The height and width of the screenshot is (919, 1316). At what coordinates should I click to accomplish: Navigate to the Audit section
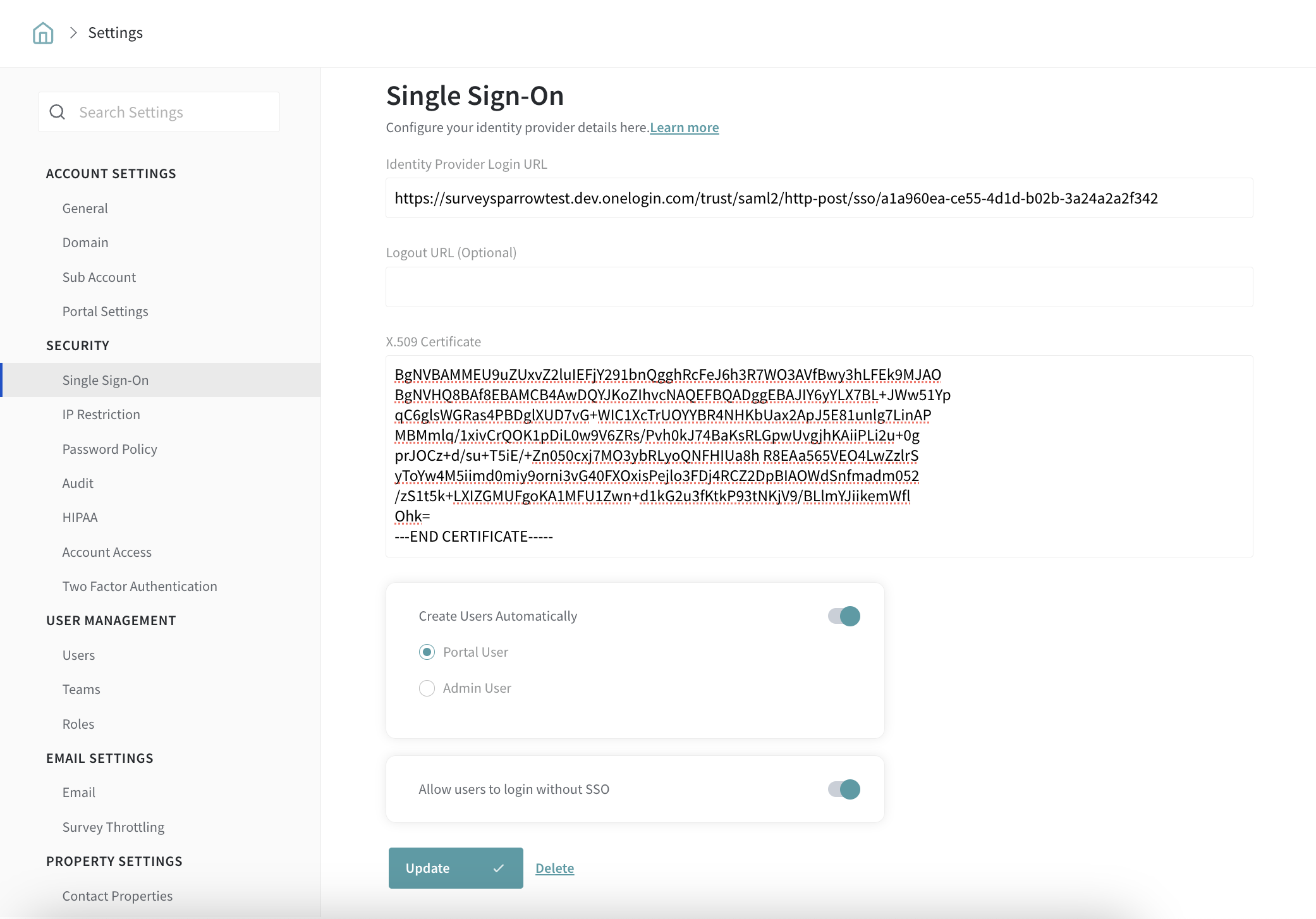78,484
